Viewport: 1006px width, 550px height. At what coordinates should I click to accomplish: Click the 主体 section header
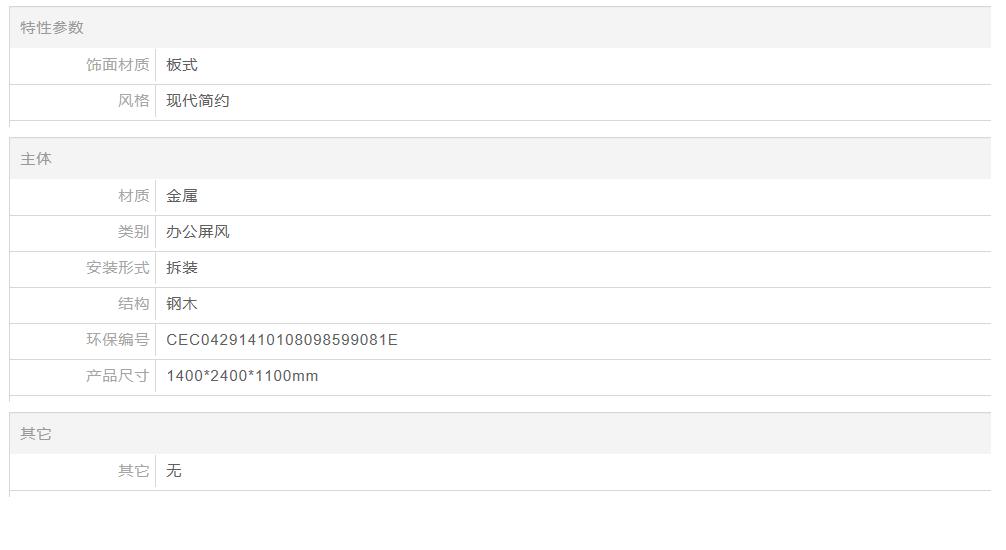tap(36, 159)
